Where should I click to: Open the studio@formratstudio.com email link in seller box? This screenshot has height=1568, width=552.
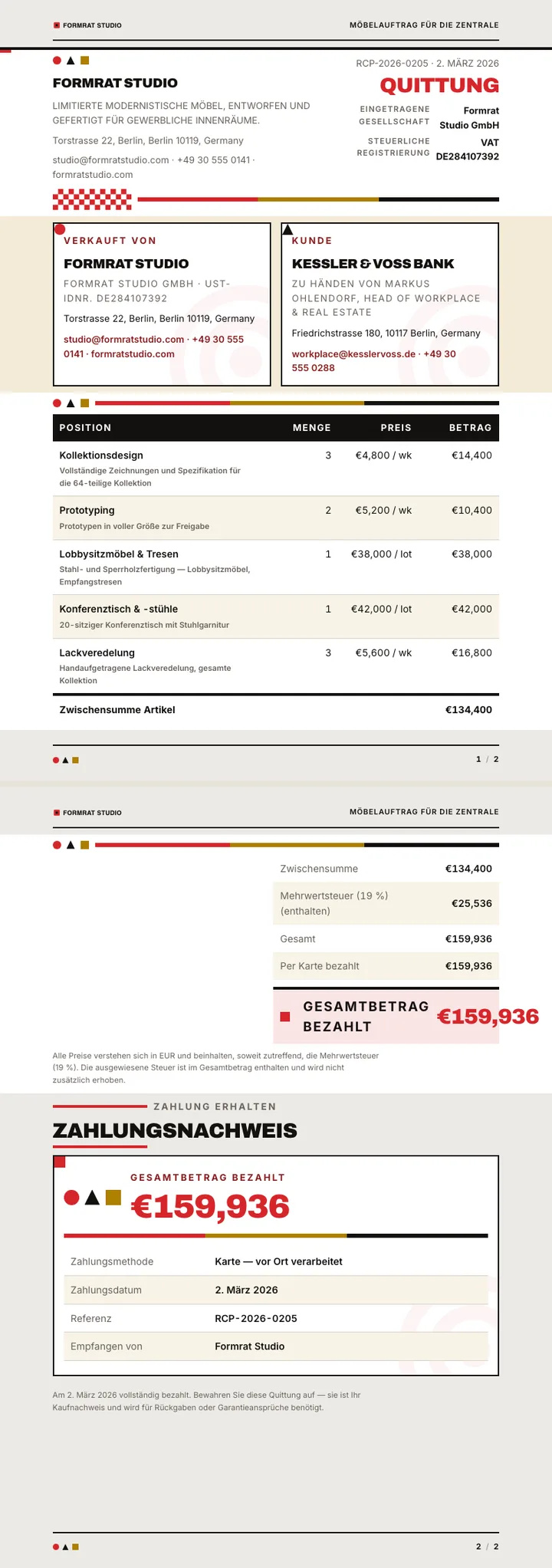click(x=123, y=339)
